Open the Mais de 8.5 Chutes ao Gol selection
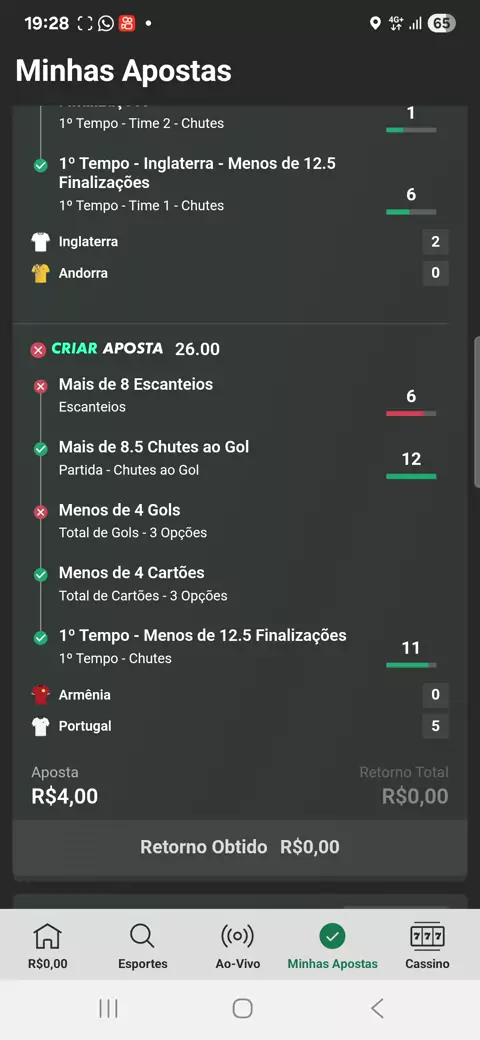Viewport: 480px width, 1040px height. click(x=154, y=458)
